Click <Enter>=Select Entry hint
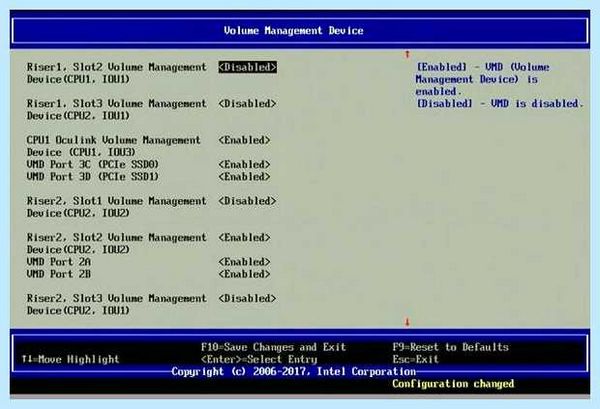 [259, 360]
